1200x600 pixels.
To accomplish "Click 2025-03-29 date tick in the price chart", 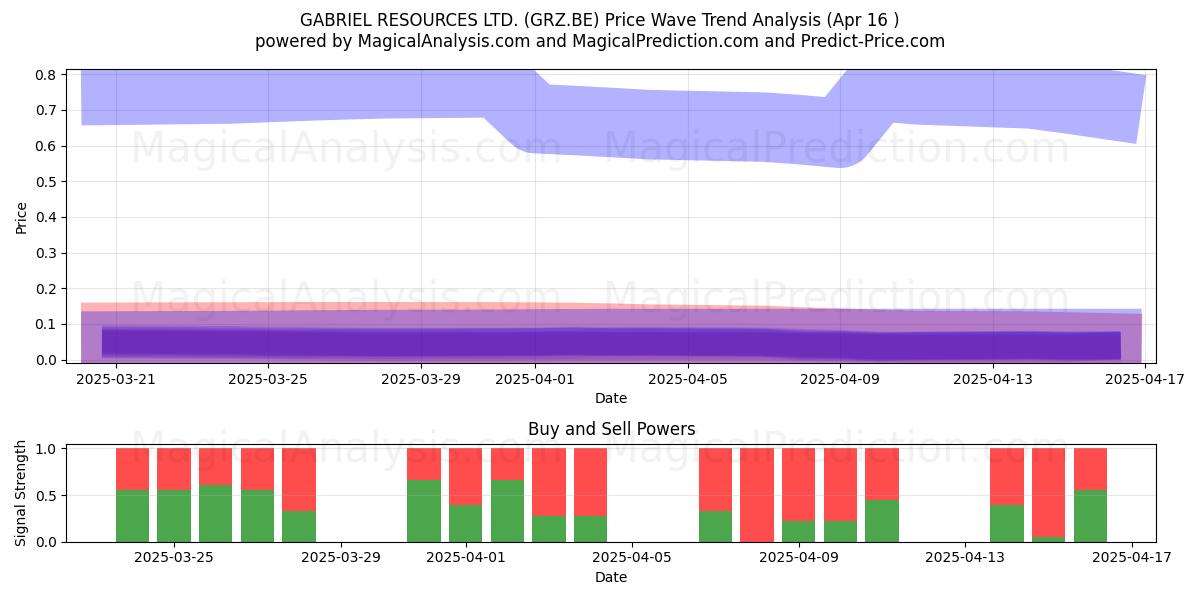I will point(421,379).
